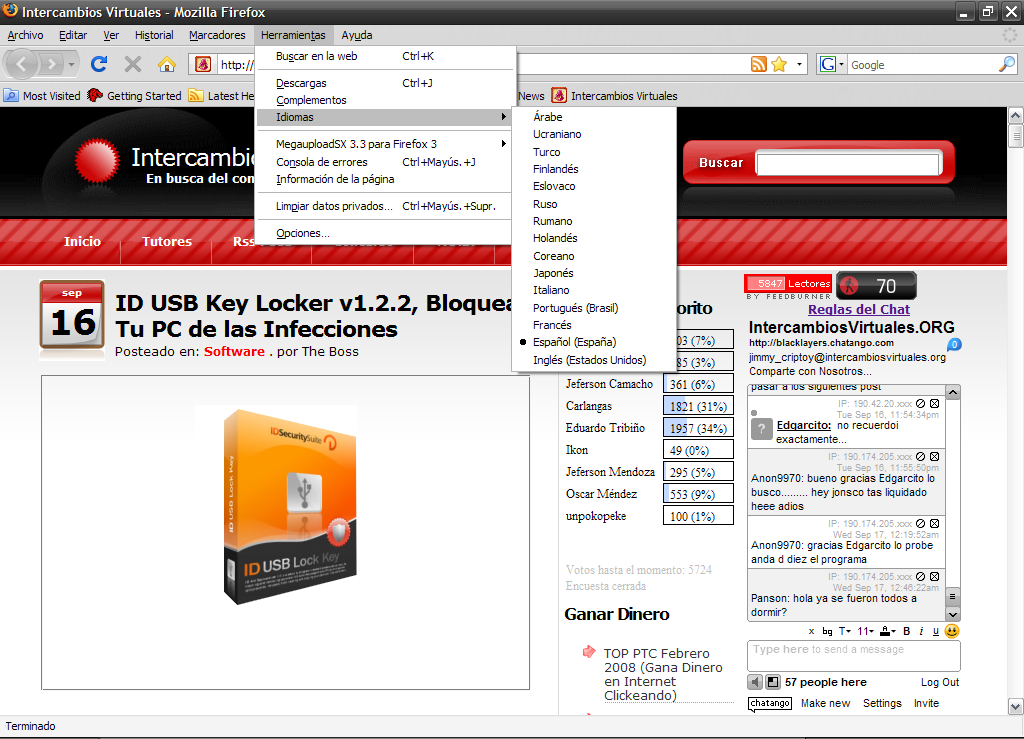This screenshot has height=739, width=1024.
Task: Open the chat text color dropdown
Action: click(888, 631)
